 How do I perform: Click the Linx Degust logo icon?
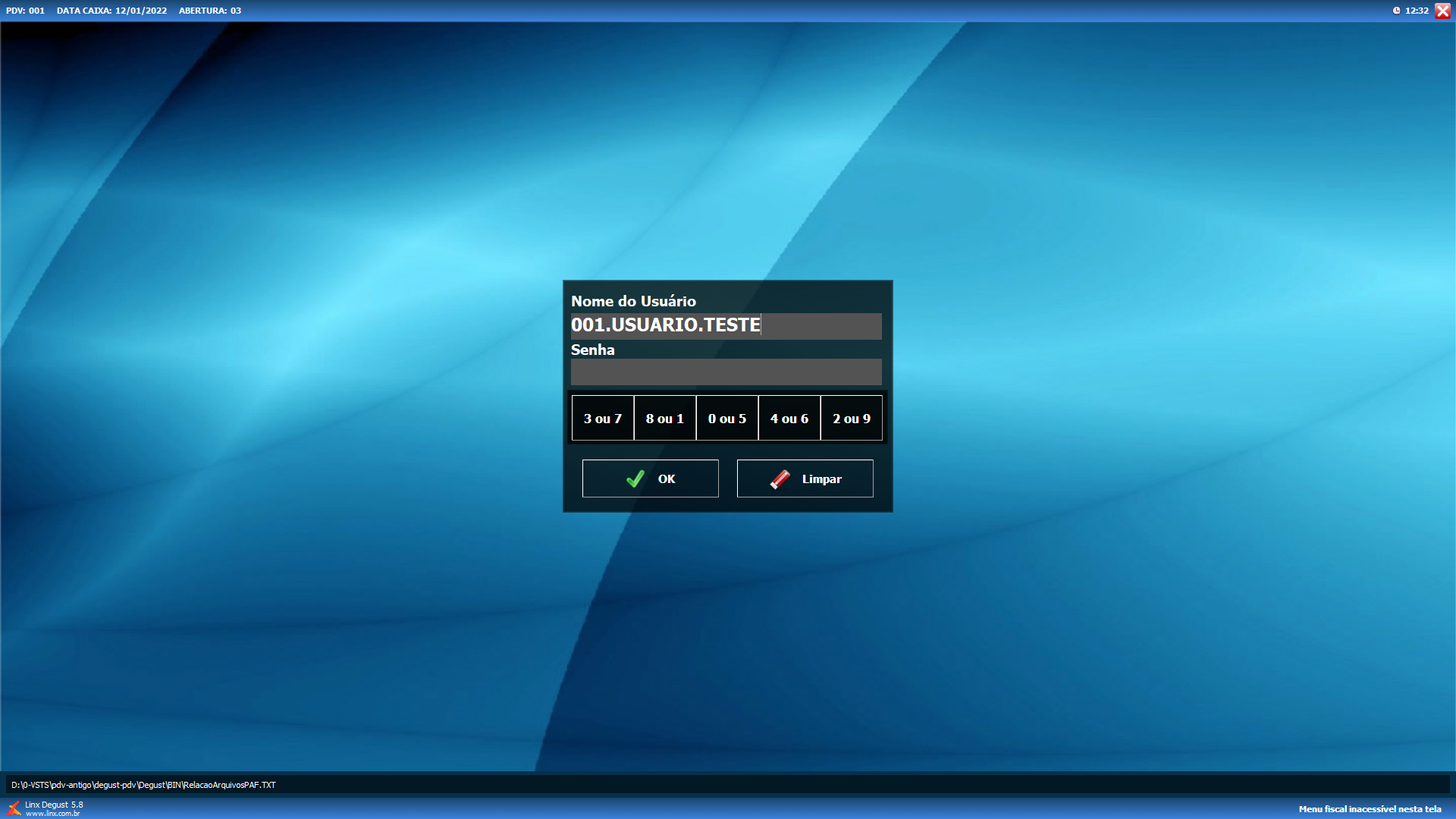pyautogui.click(x=14, y=808)
